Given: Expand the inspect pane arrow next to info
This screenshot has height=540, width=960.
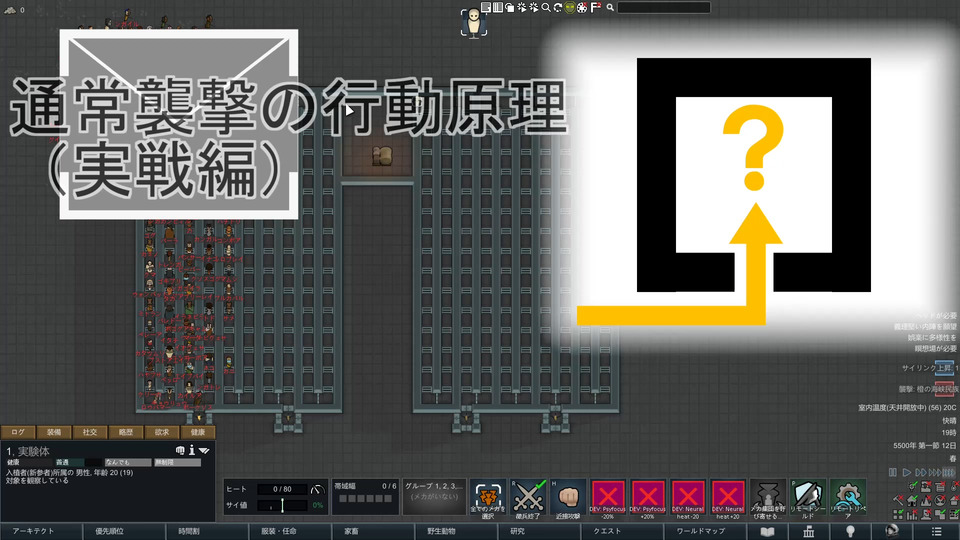Looking at the screenshot, I should click(204, 451).
